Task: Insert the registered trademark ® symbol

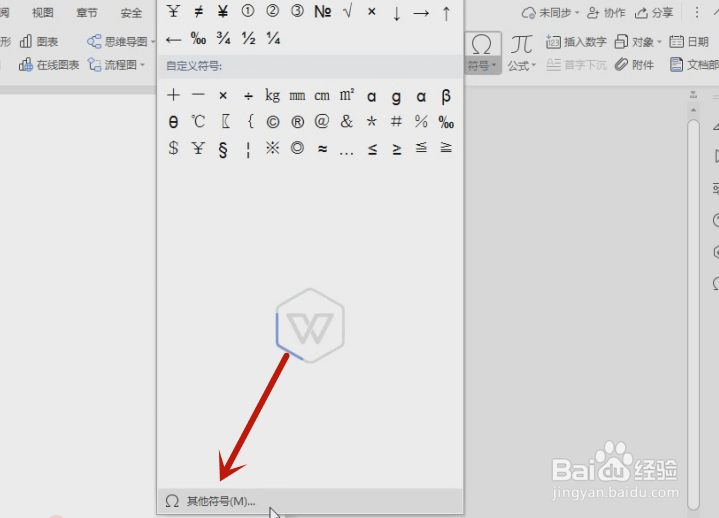Action: click(298, 122)
